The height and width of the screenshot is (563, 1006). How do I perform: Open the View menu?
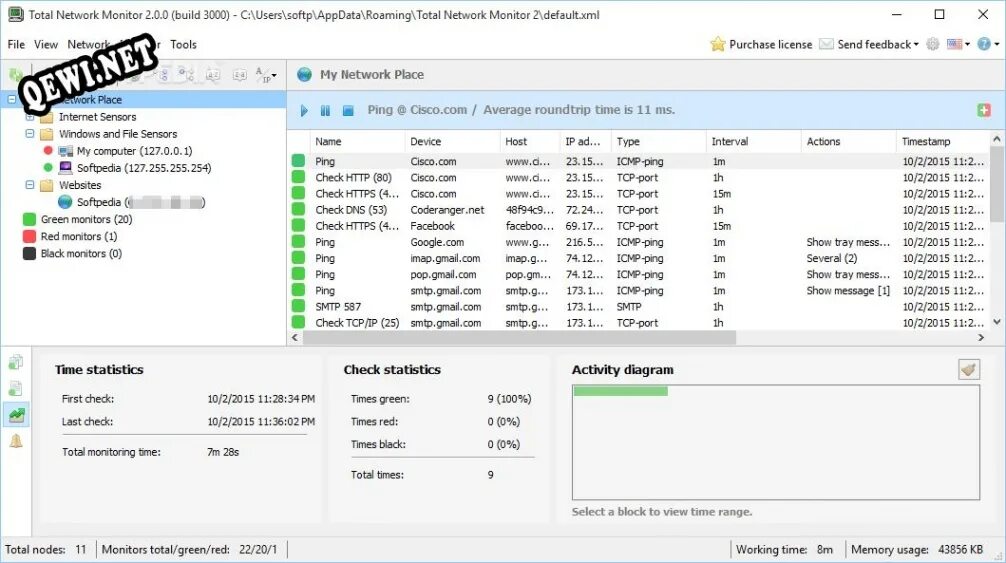(46, 44)
